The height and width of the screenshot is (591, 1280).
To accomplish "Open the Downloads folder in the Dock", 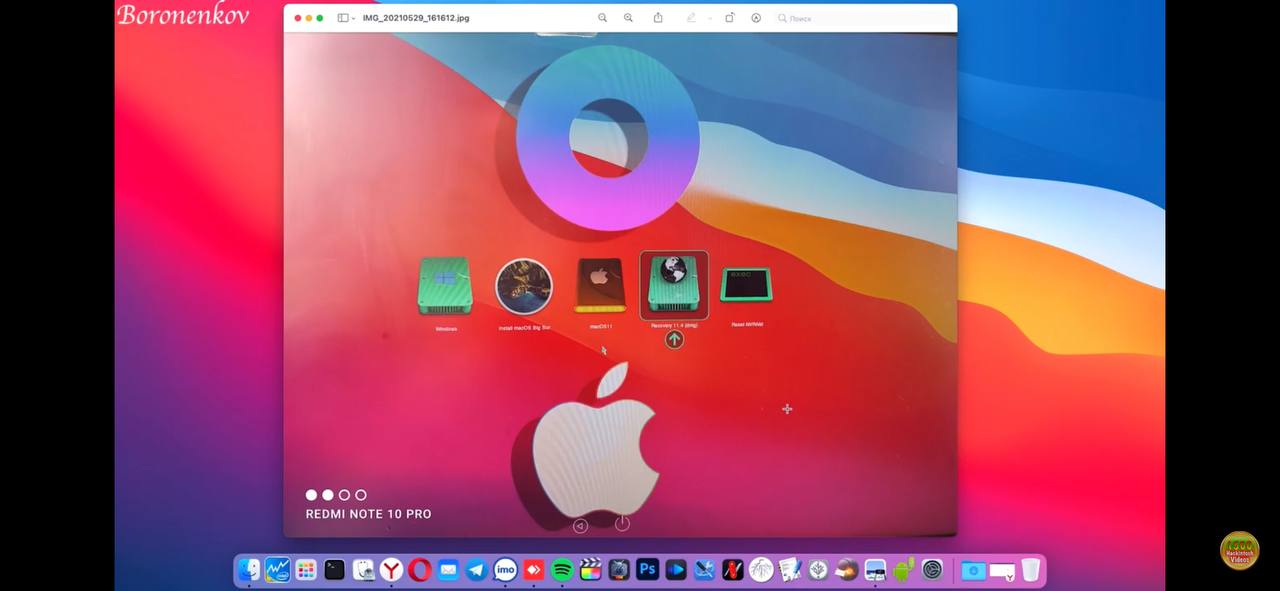I will pyautogui.click(x=973, y=570).
